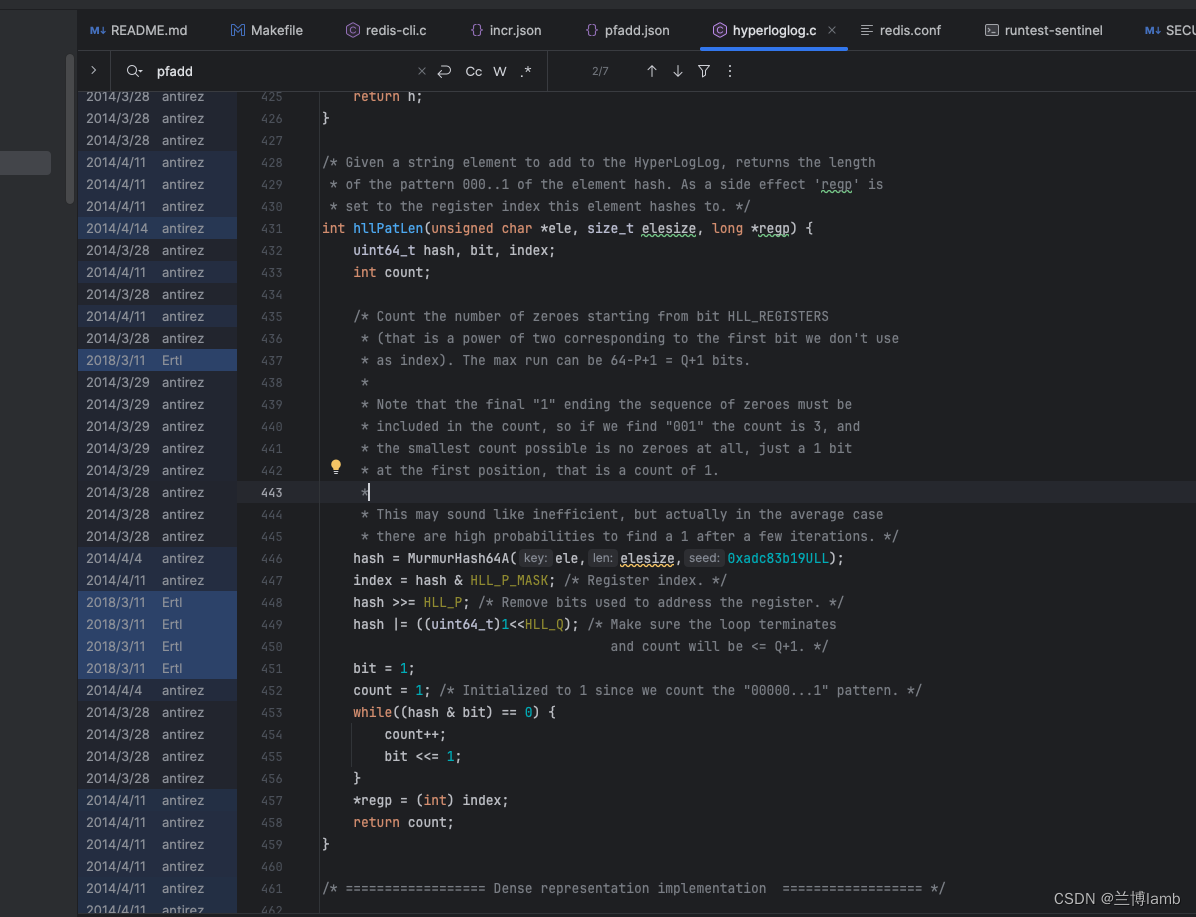
Task: Expand the replace field chevron
Action: [94, 71]
